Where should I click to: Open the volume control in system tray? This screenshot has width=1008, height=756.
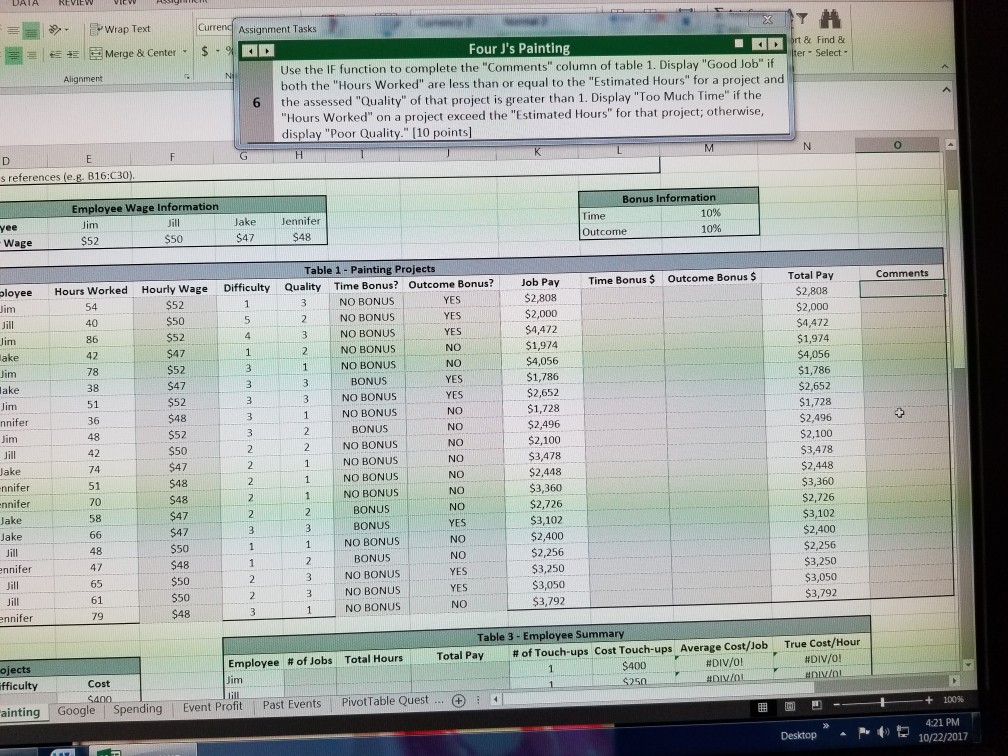click(x=883, y=731)
